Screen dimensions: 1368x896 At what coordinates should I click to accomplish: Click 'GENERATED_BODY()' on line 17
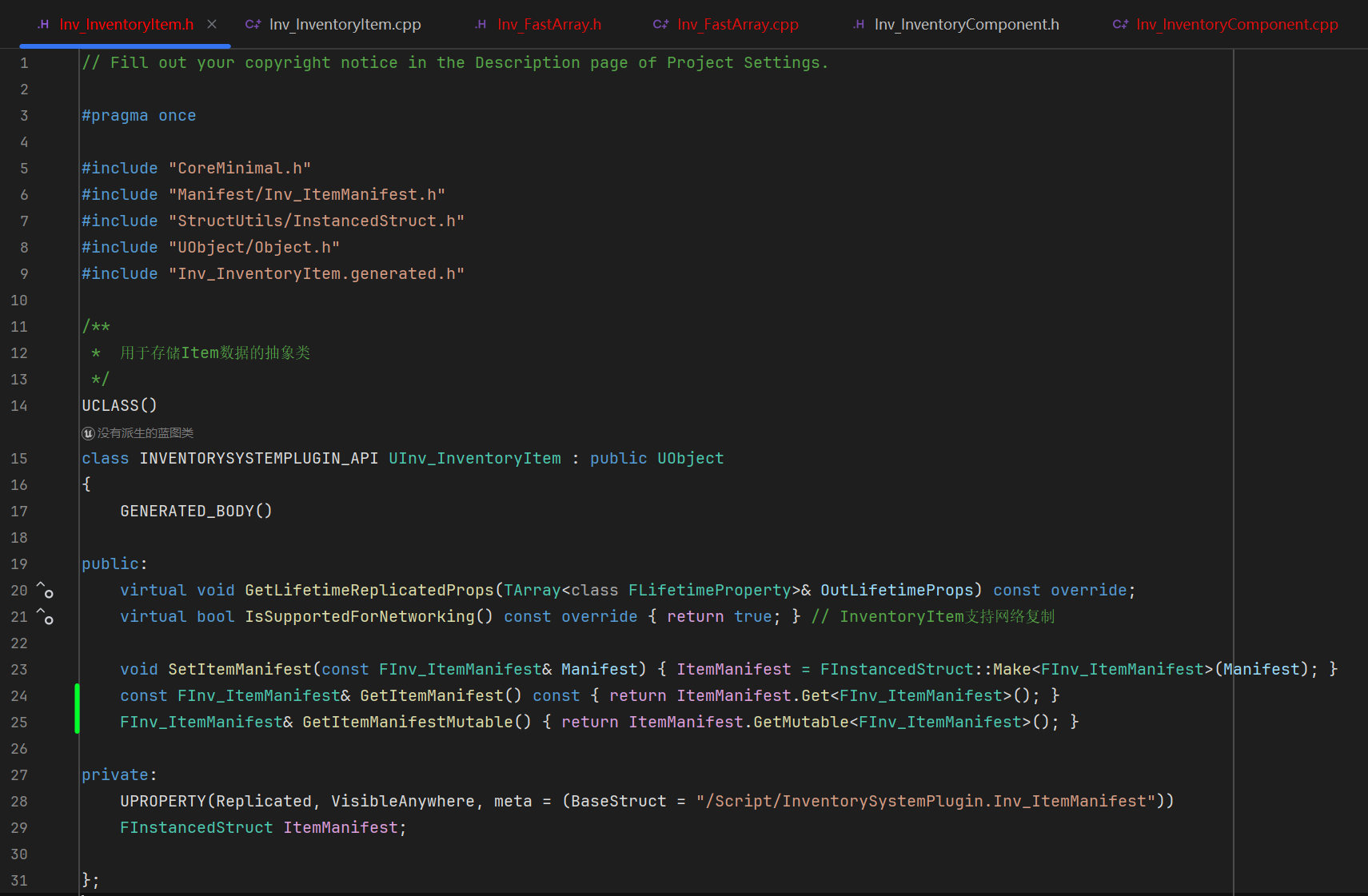pyautogui.click(x=197, y=512)
